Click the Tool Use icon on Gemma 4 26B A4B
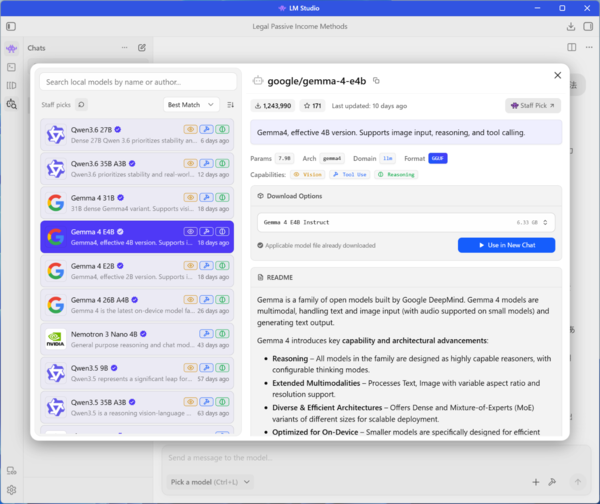Screen dimensions: 600x504 206,300
